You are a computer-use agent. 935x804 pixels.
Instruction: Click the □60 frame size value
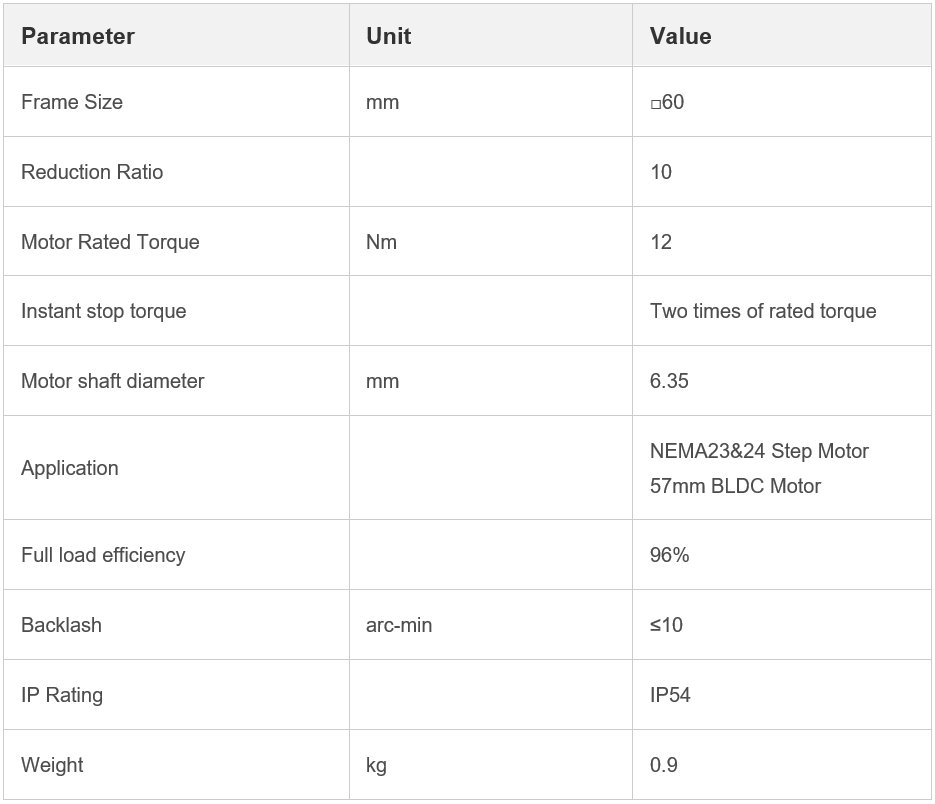click(667, 102)
